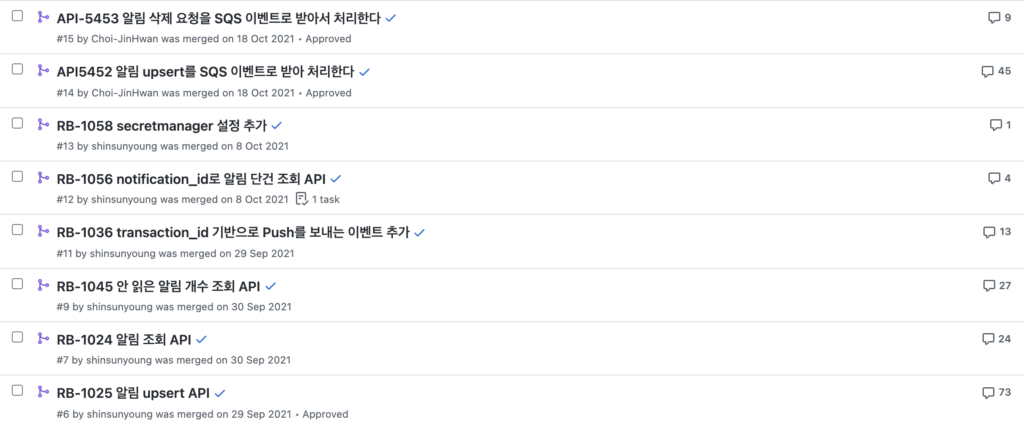Click the checkmark status beside RB-1036 title
This screenshot has width=1024, height=427.
coord(420,232)
